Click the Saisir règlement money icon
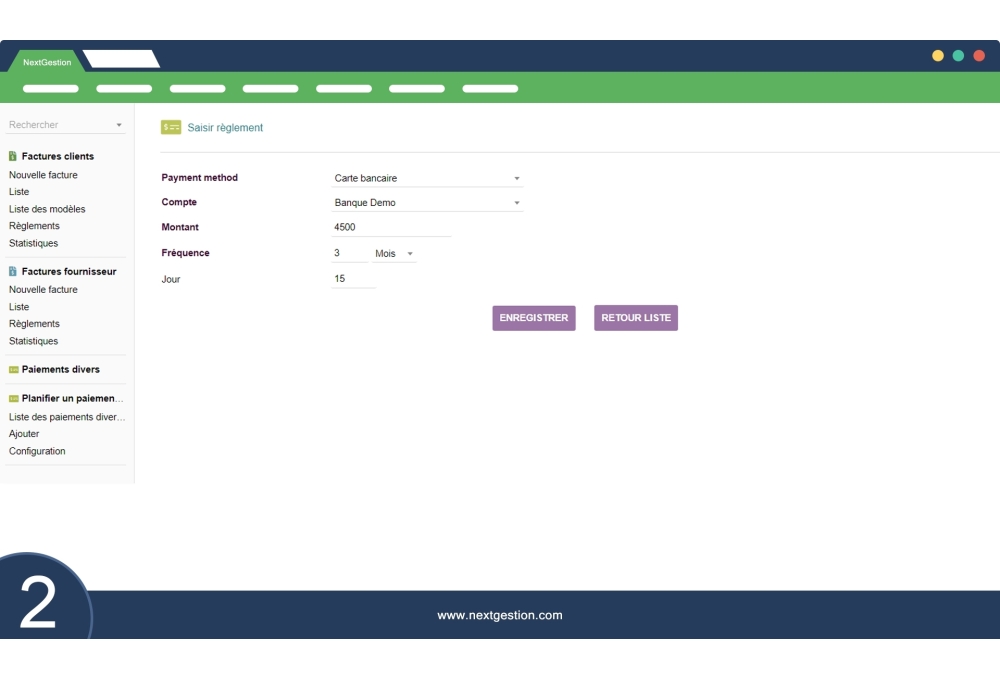Viewport: 1000px width, 679px height. (x=169, y=128)
